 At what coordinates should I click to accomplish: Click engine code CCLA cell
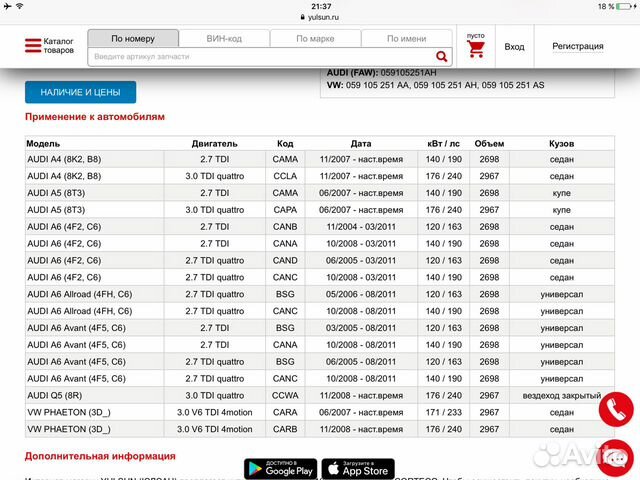pyautogui.click(x=285, y=176)
